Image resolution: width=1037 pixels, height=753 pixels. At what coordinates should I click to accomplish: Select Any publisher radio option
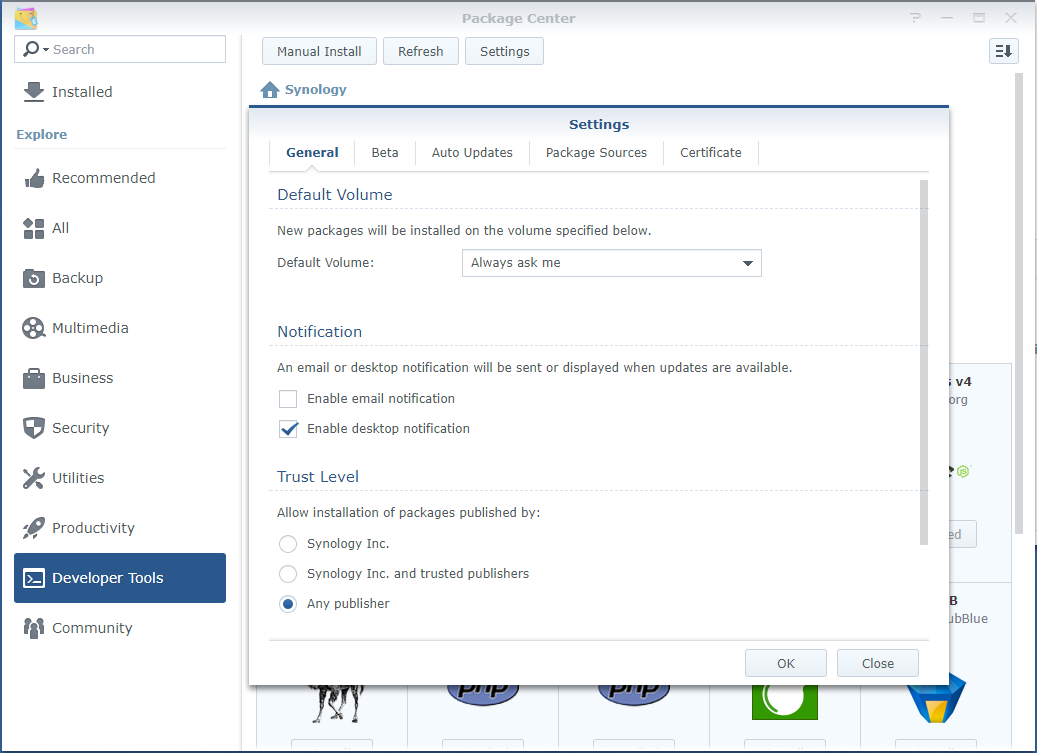click(x=288, y=604)
